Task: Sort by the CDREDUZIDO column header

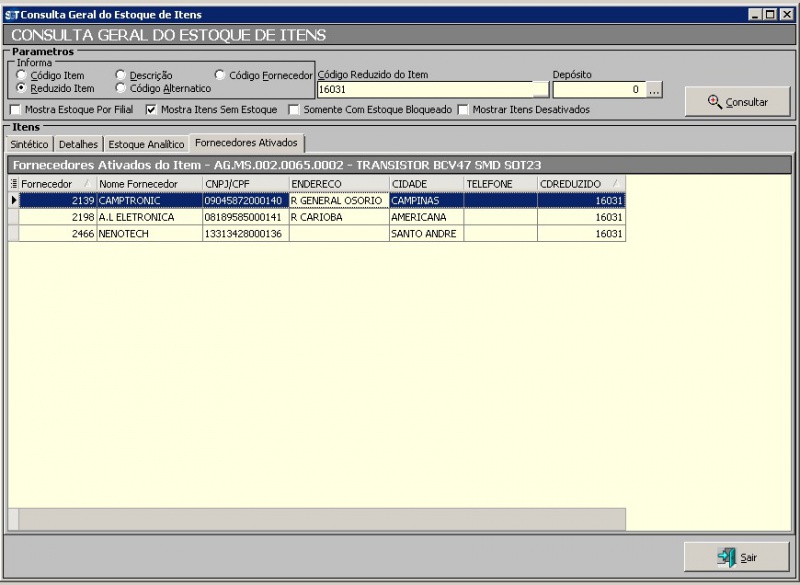Action: [570, 184]
